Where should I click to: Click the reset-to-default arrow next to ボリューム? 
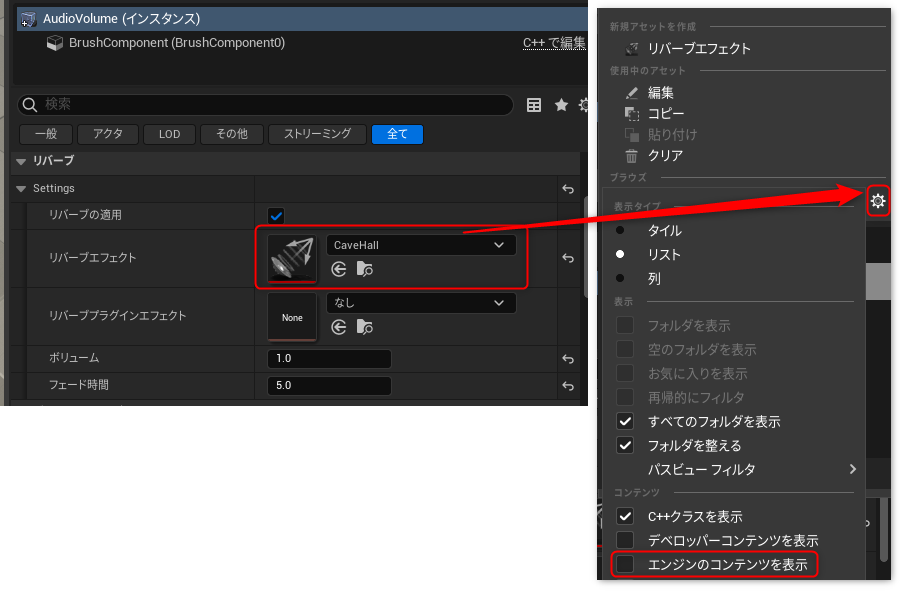click(x=567, y=358)
